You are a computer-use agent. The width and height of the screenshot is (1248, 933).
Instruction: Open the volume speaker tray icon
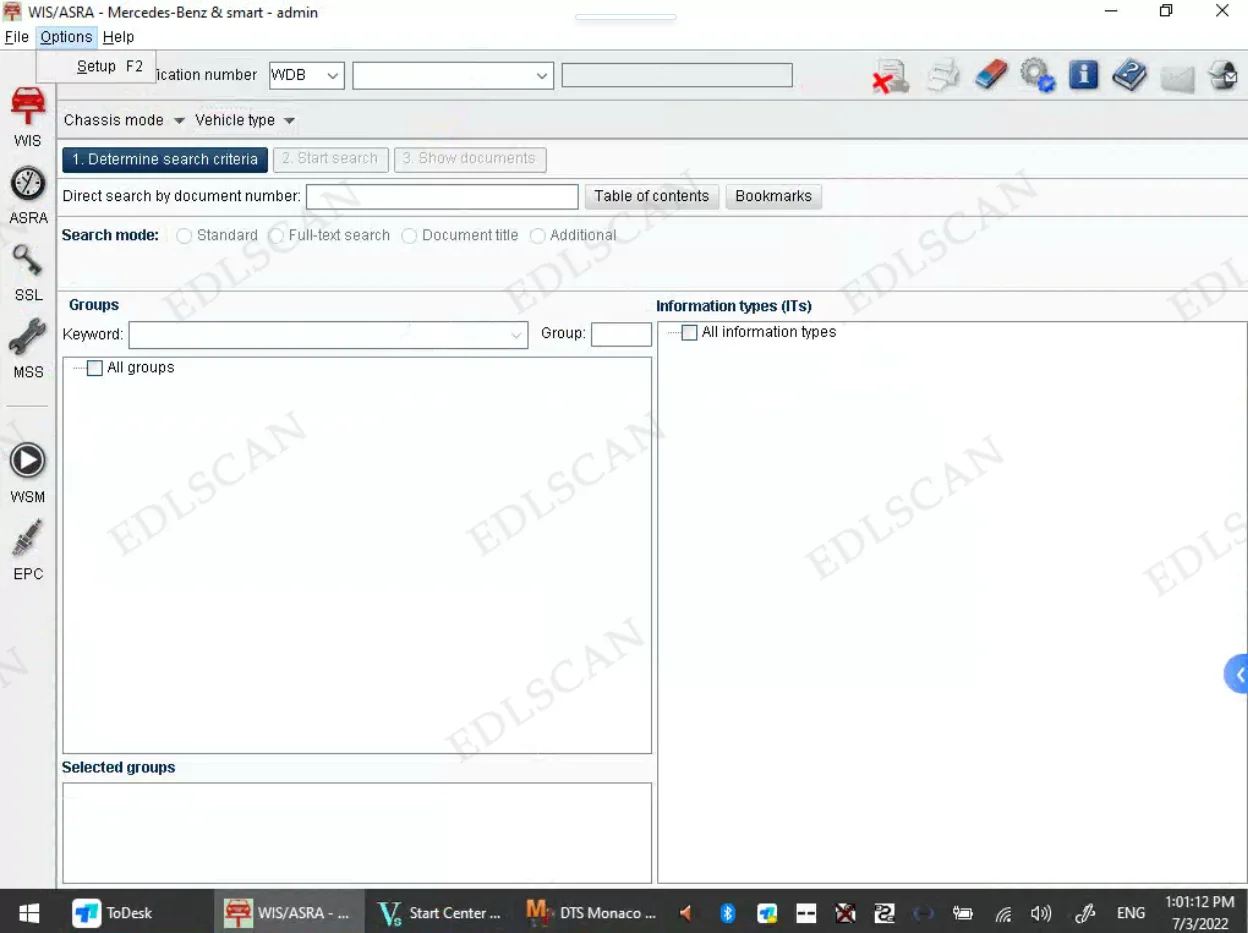pyautogui.click(x=1041, y=913)
